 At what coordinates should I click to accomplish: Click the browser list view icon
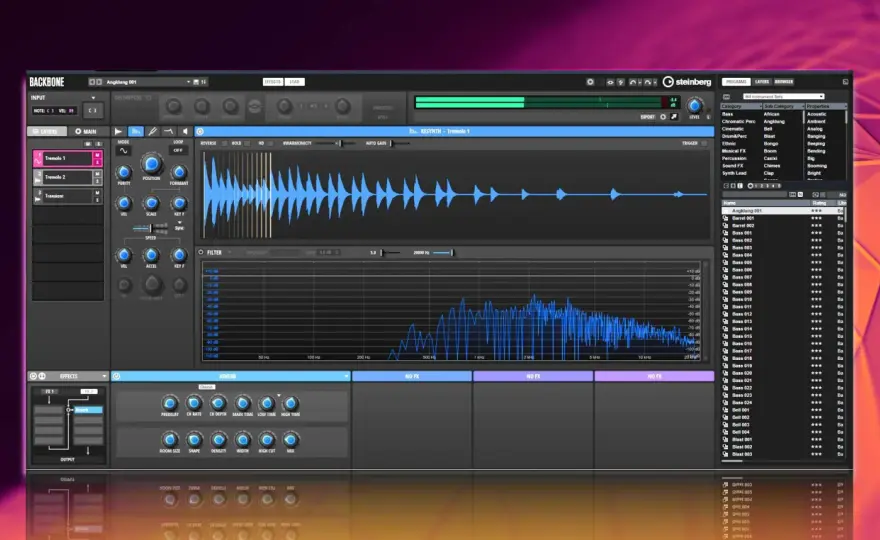coord(726,97)
